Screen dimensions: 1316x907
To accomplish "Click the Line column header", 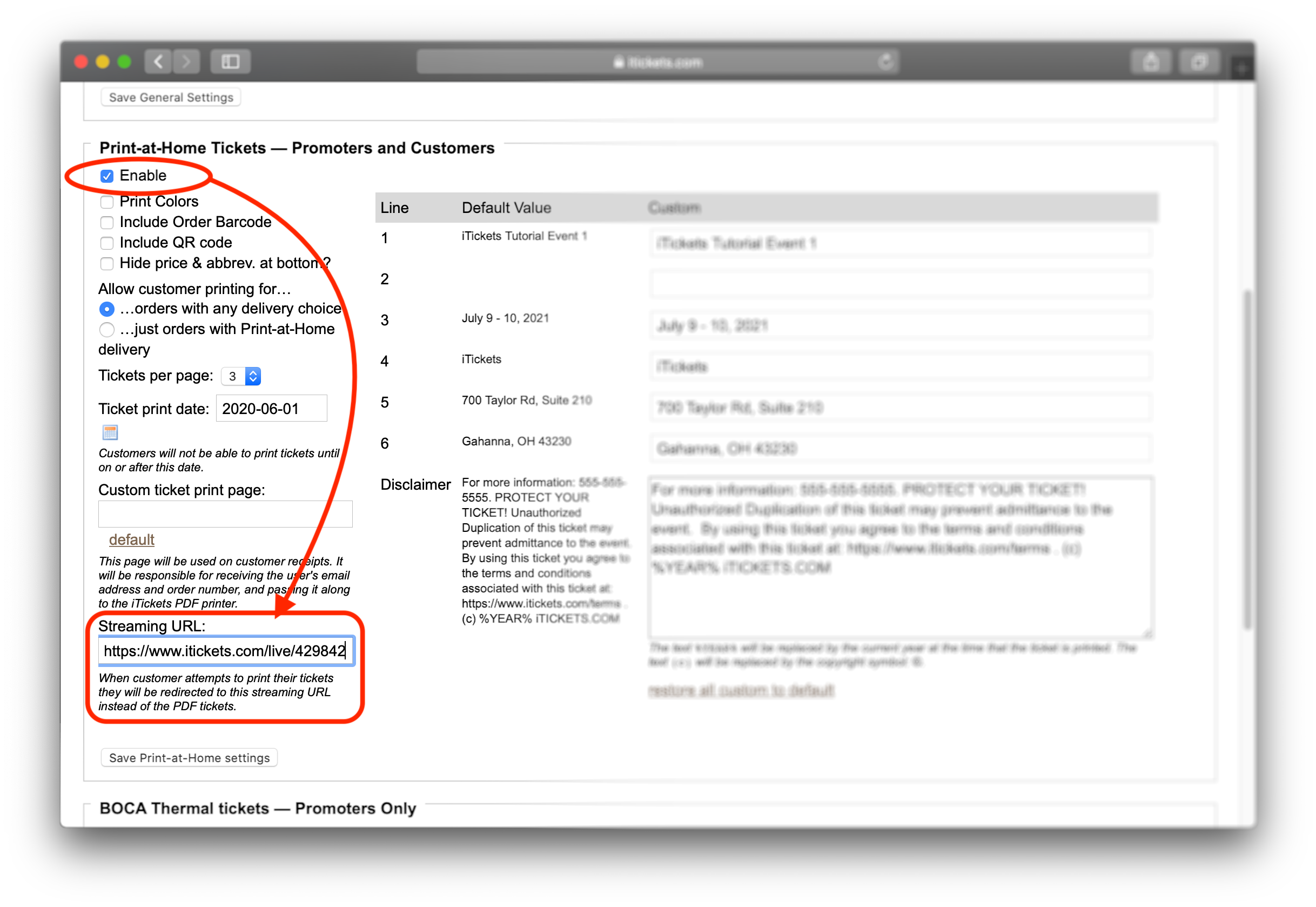I will [395, 208].
